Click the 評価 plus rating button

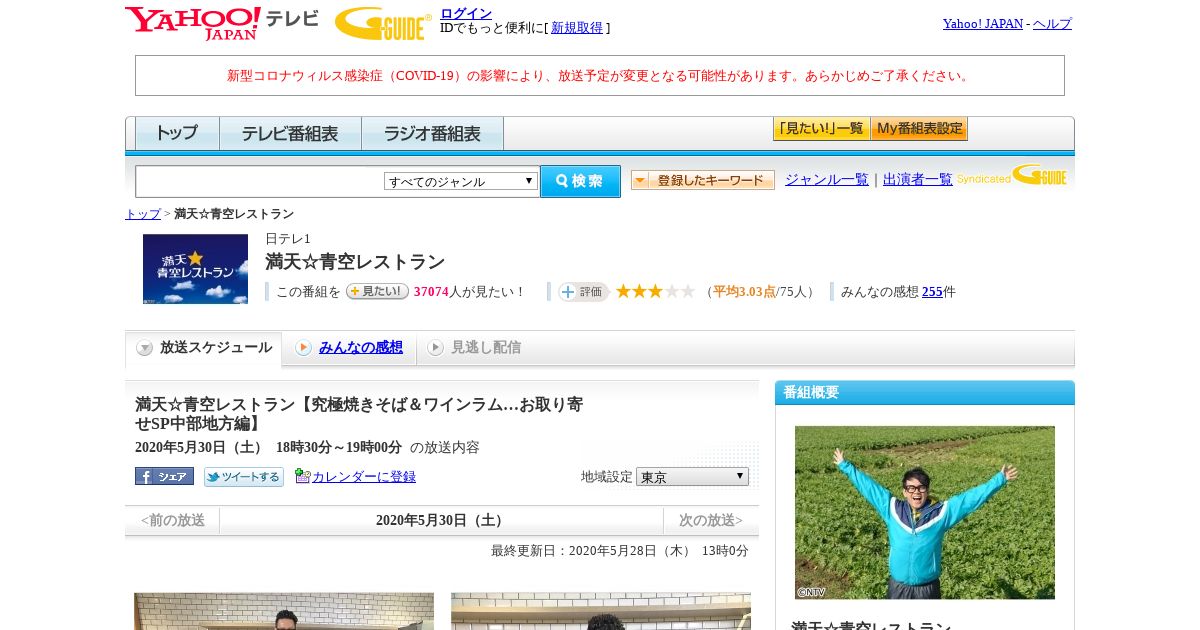584,291
